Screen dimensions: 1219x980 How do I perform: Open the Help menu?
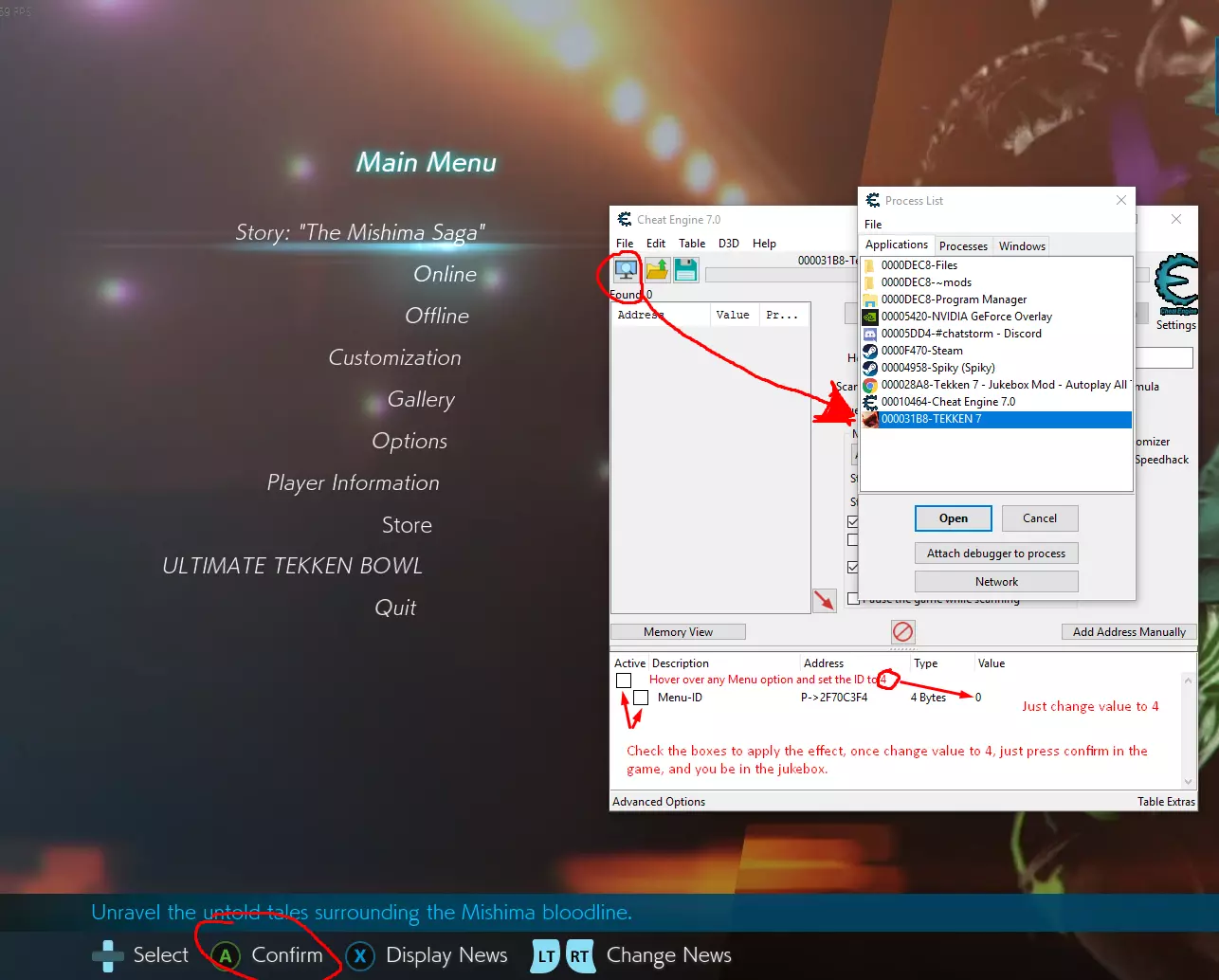click(x=764, y=244)
